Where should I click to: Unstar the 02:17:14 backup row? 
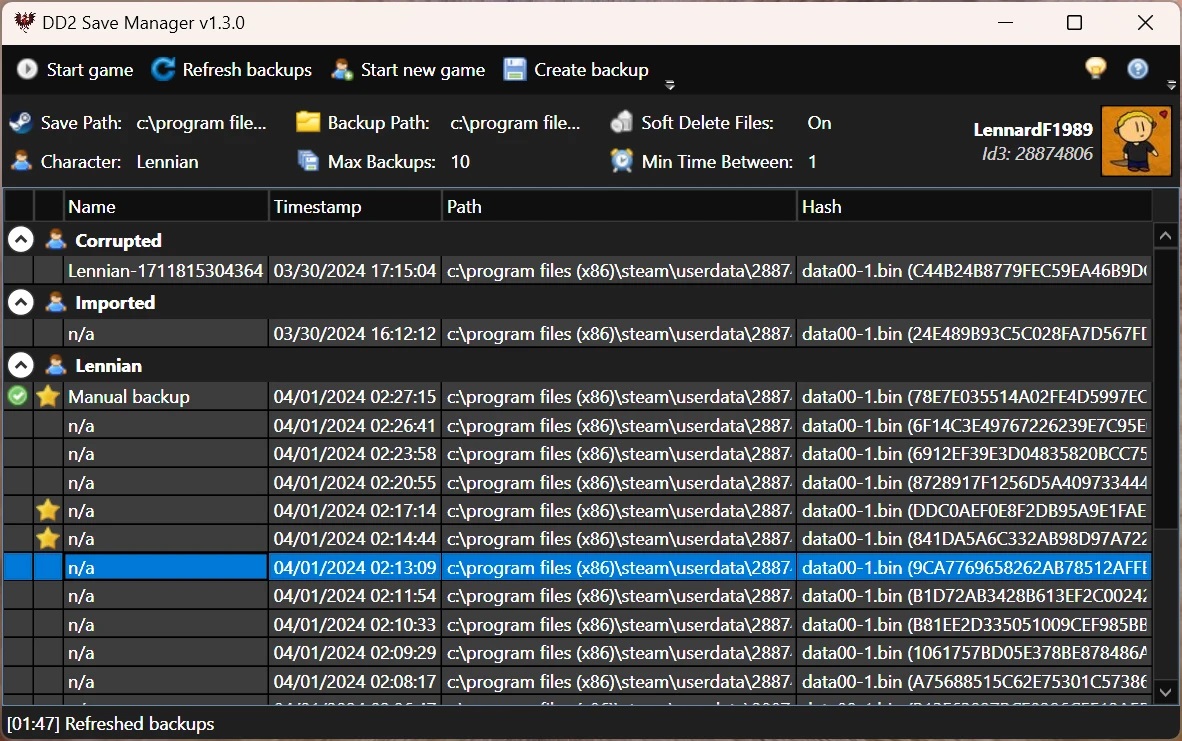[48, 511]
